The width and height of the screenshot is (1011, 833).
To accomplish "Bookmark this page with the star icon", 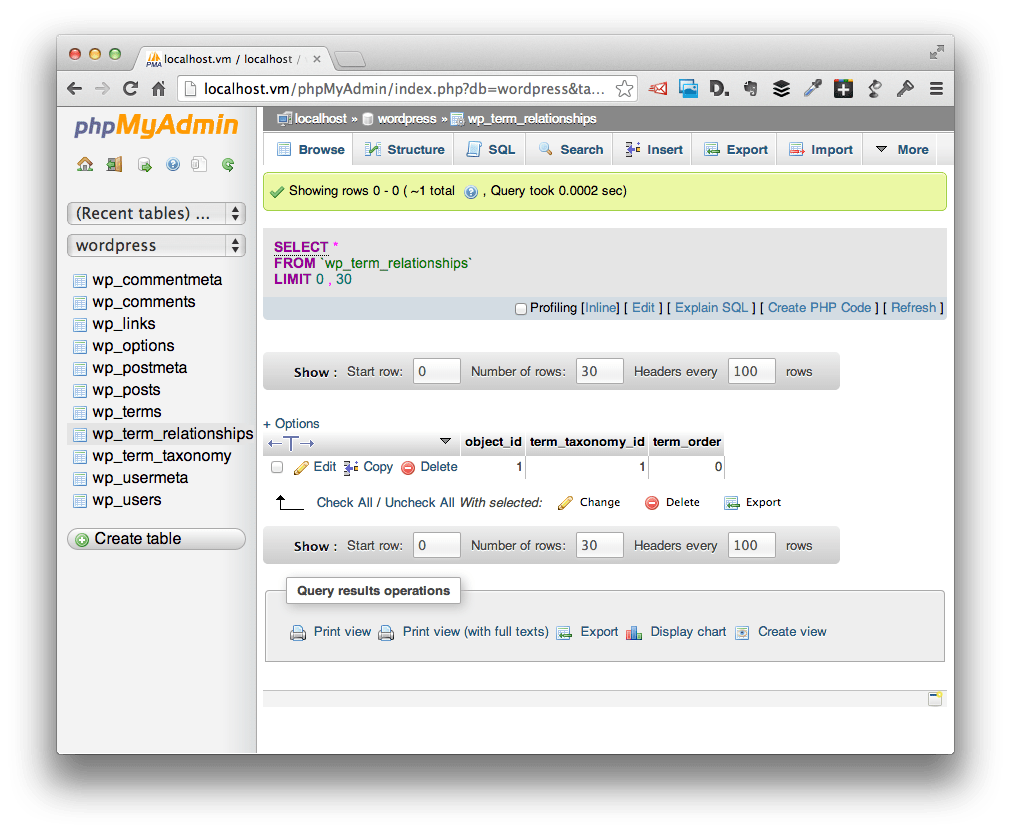I will [624, 89].
